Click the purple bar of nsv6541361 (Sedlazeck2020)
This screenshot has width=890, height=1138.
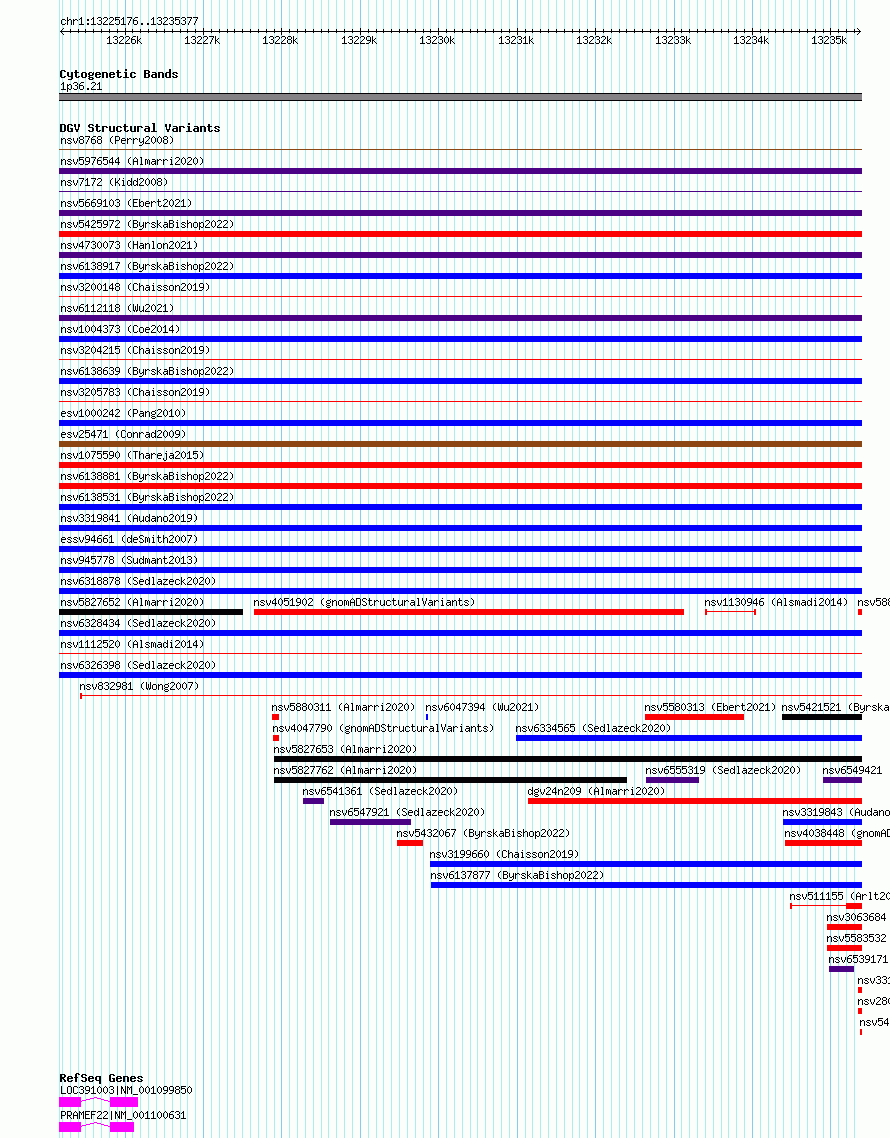coord(314,801)
